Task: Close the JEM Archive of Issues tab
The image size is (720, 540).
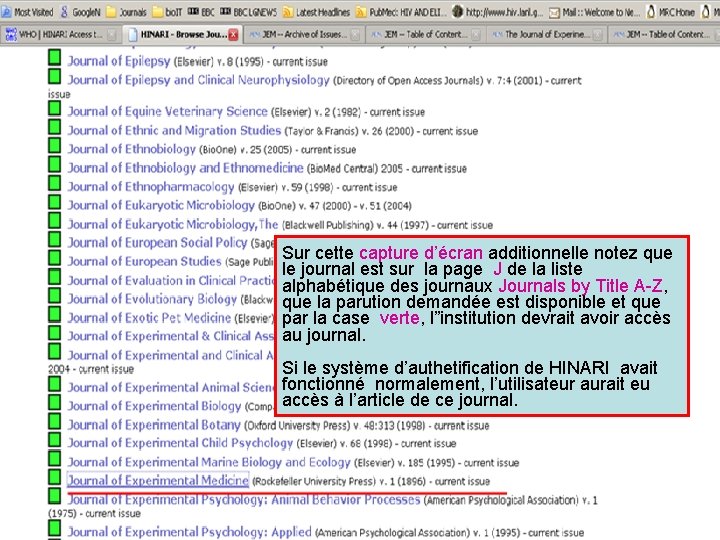Action: (x=355, y=34)
